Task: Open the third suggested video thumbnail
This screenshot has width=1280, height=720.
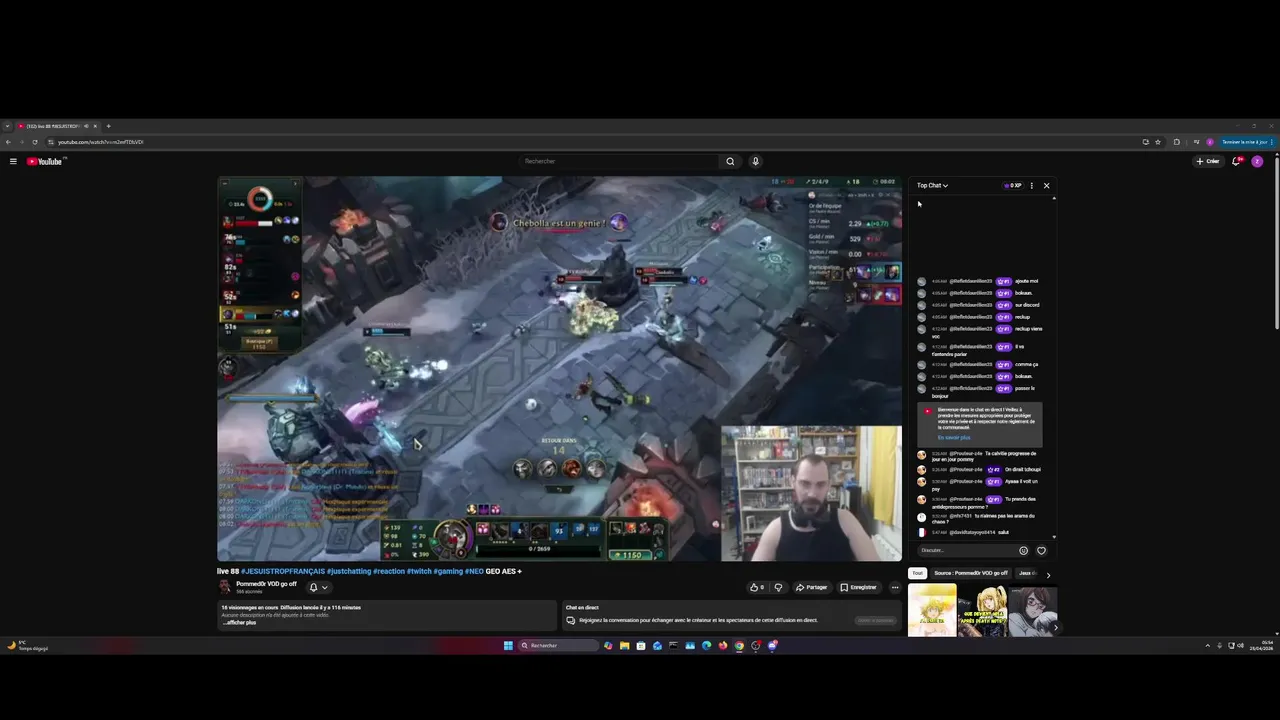Action: 1032,610
